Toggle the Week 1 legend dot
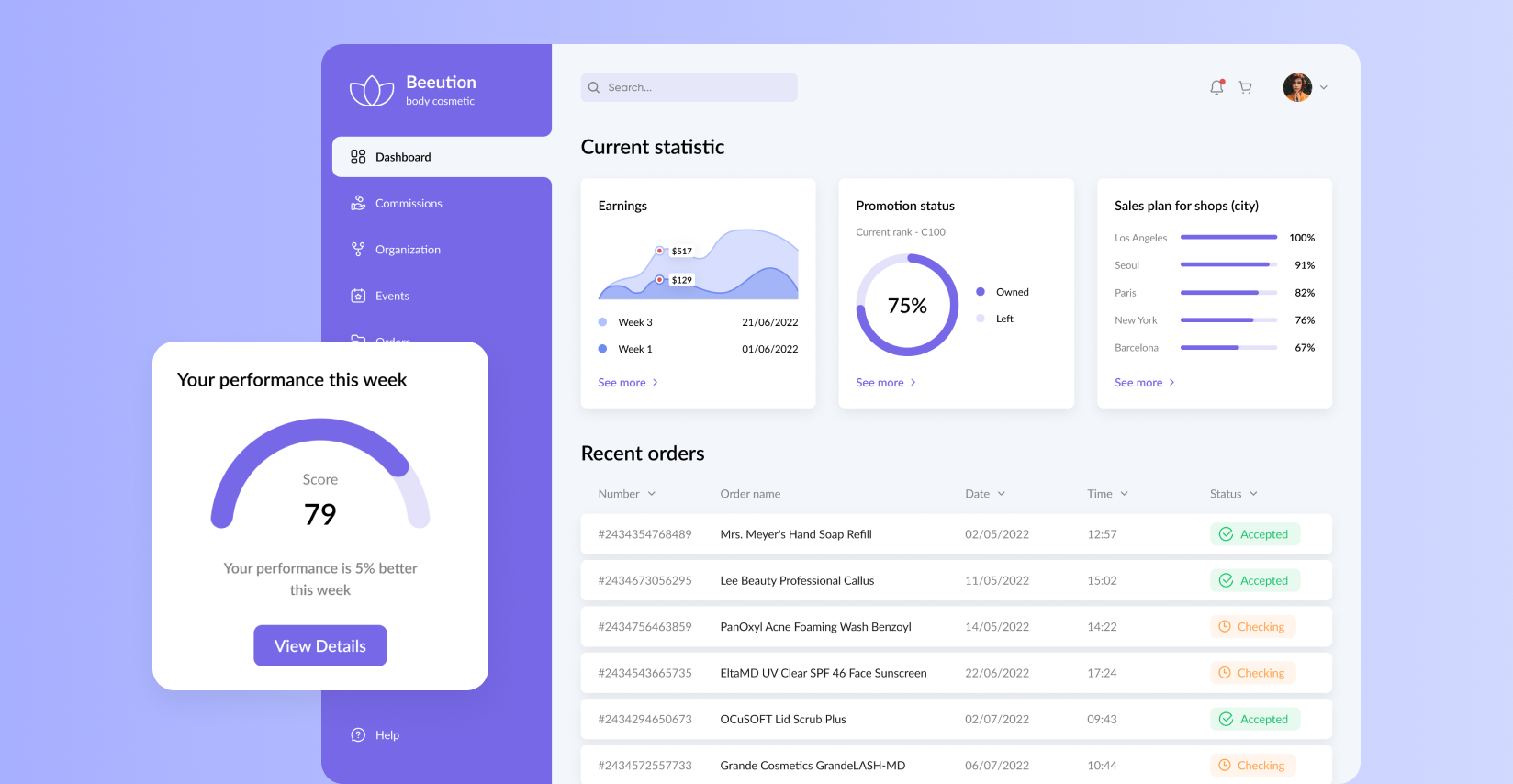The height and width of the screenshot is (784, 1513). tap(602, 349)
